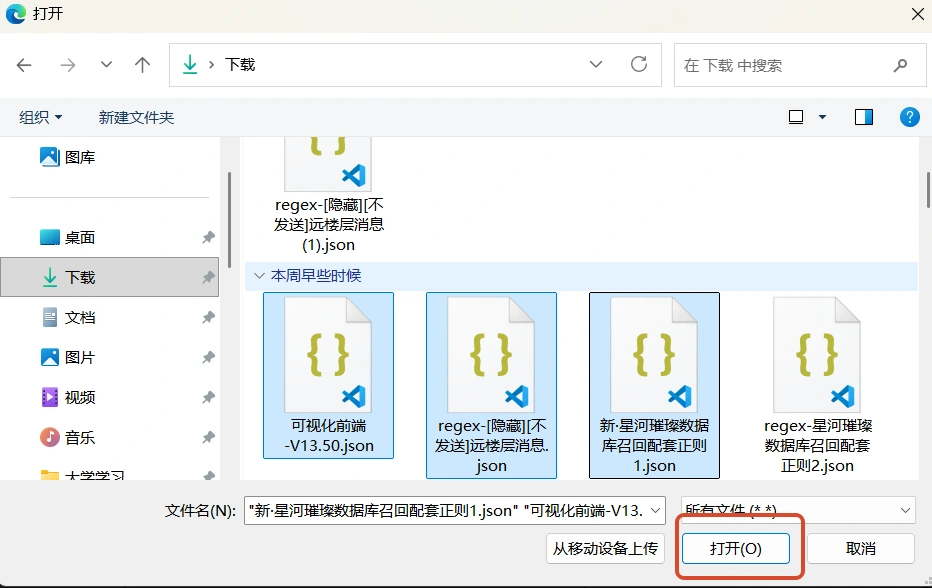932x588 pixels.
Task: Select 文档 in the sidebar
Action: [x=110, y=317]
